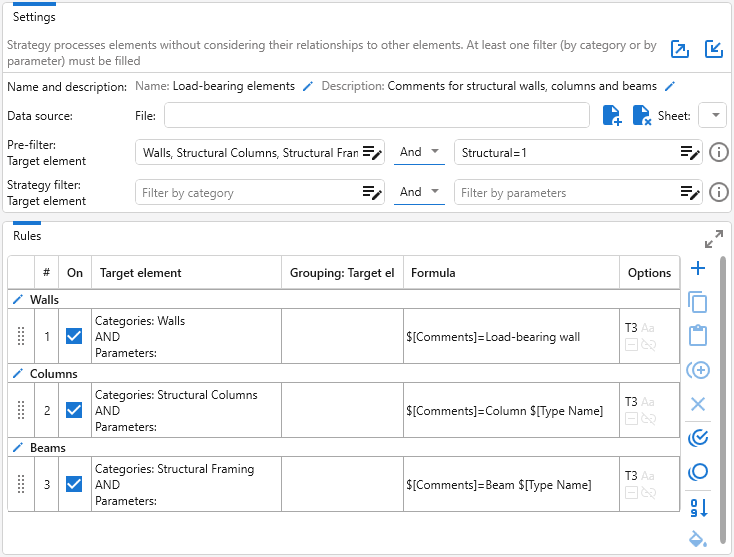Click the Columns group header row
Viewport: 734px width, 557px height.
coord(344,374)
